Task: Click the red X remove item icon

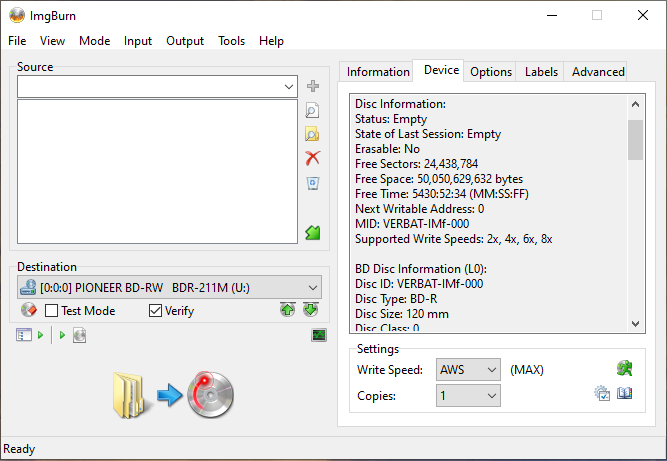Action: pos(313,158)
